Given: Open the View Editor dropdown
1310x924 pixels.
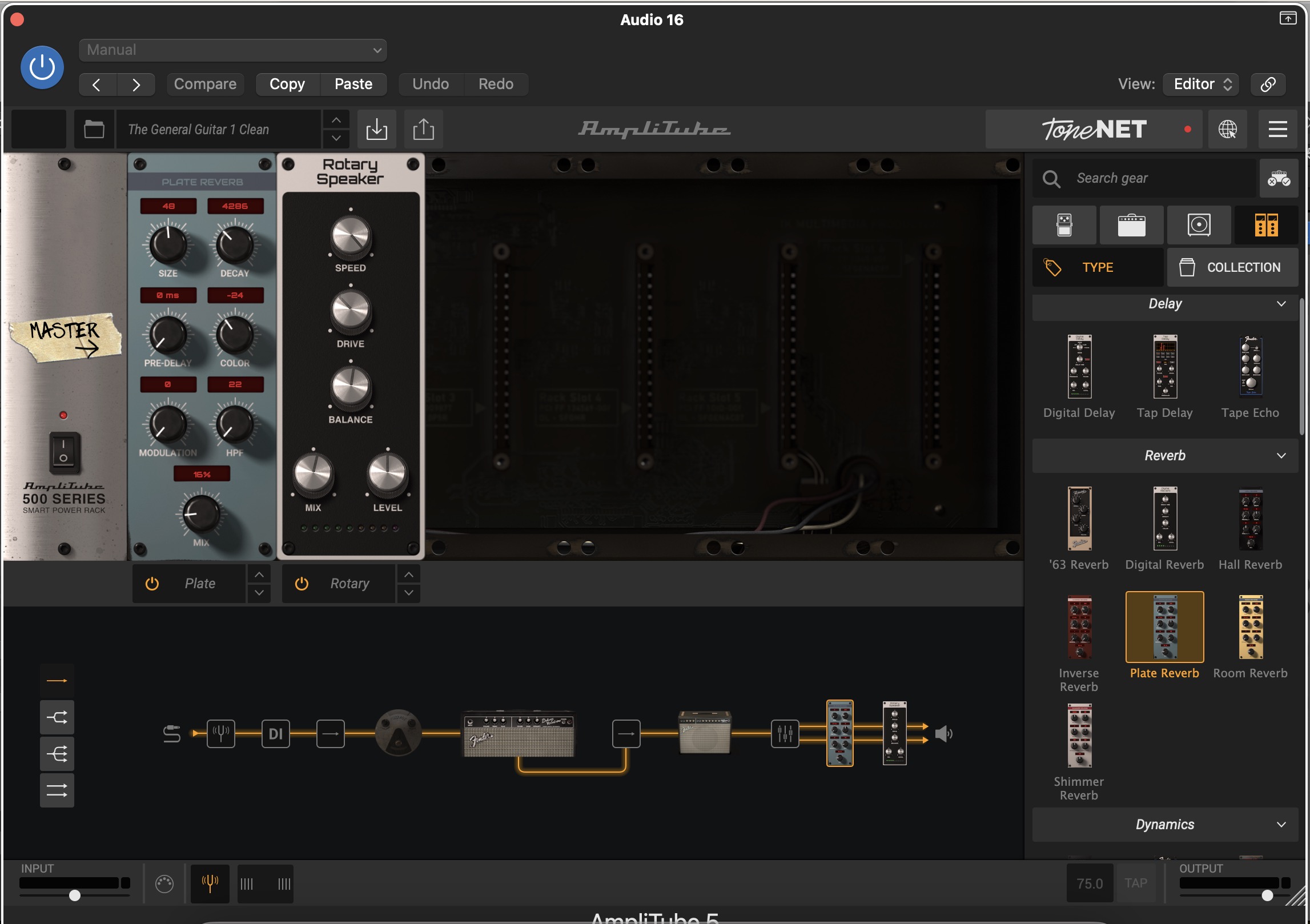Looking at the screenshot, I should click(x=1201, y=85).
